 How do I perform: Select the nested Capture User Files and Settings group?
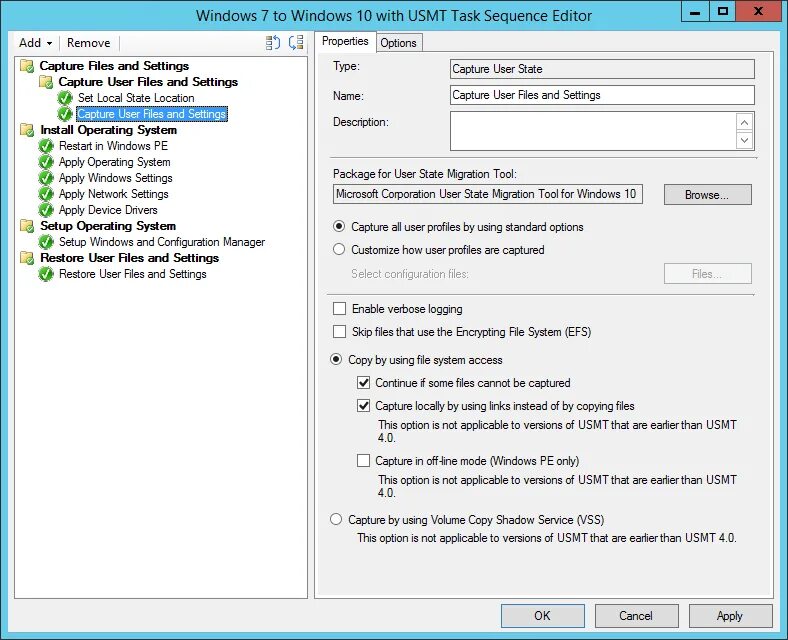coord(148,82)
